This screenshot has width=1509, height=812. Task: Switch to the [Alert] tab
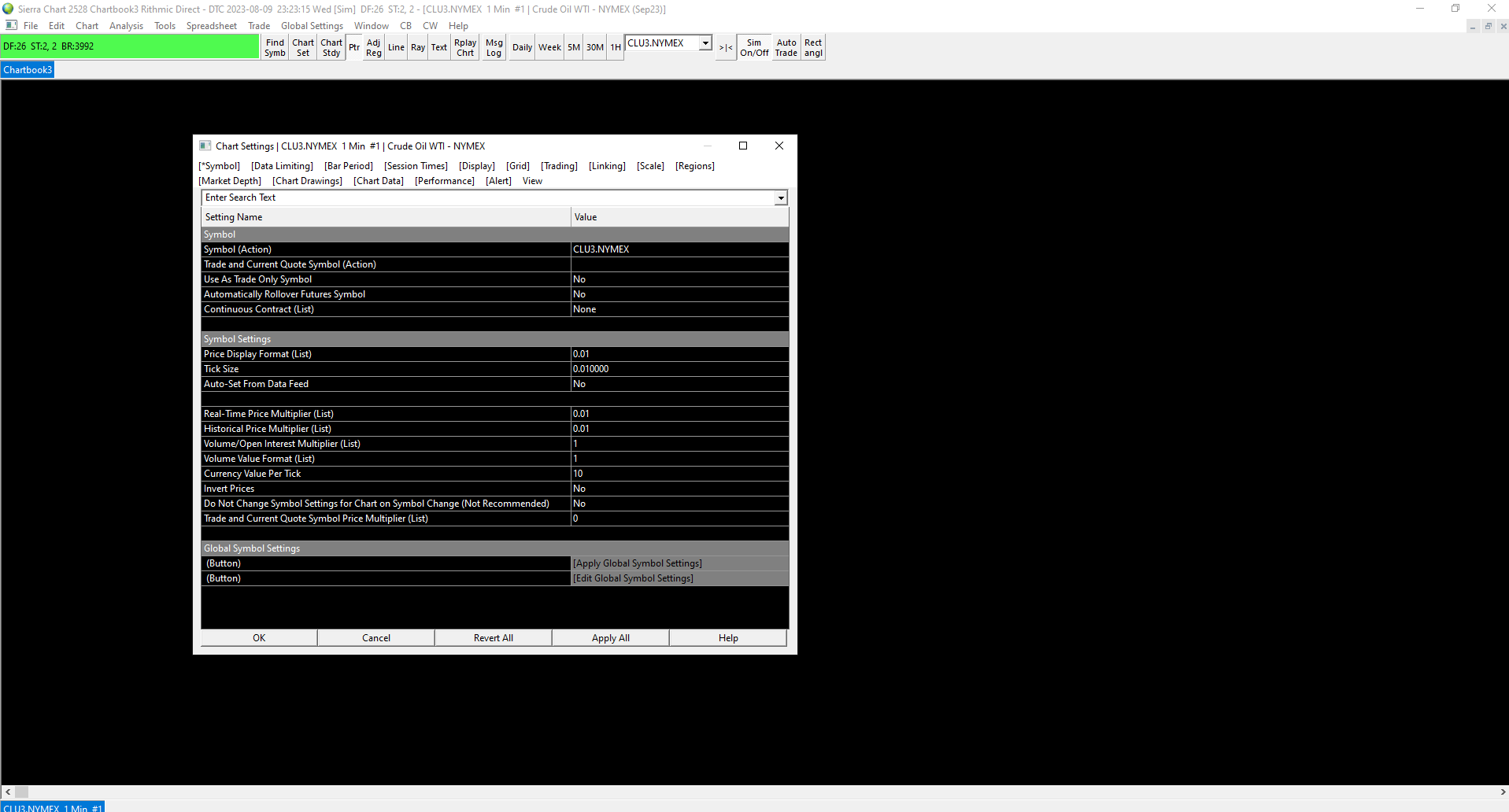pos(498,181)
